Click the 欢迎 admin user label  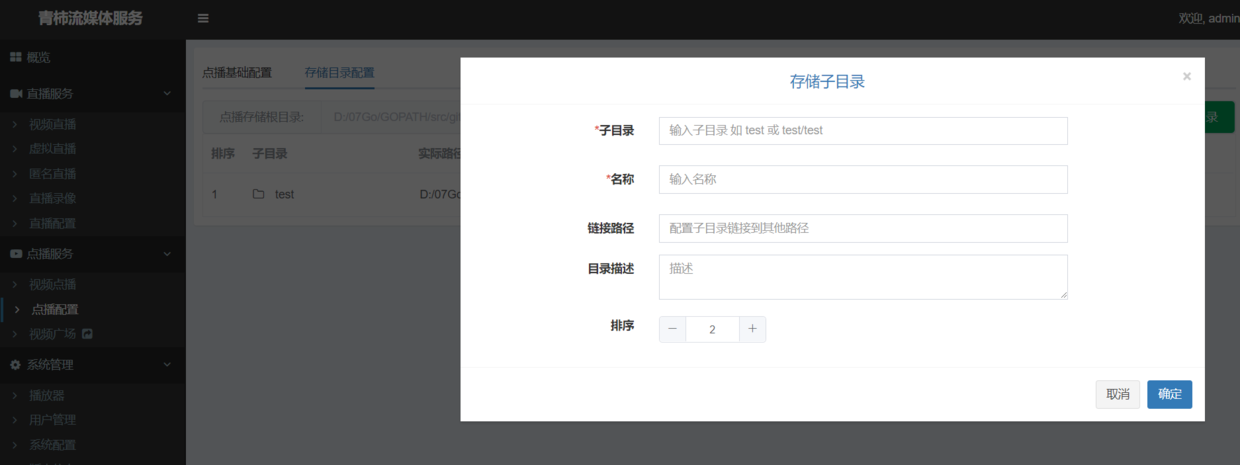point(1209,18)
